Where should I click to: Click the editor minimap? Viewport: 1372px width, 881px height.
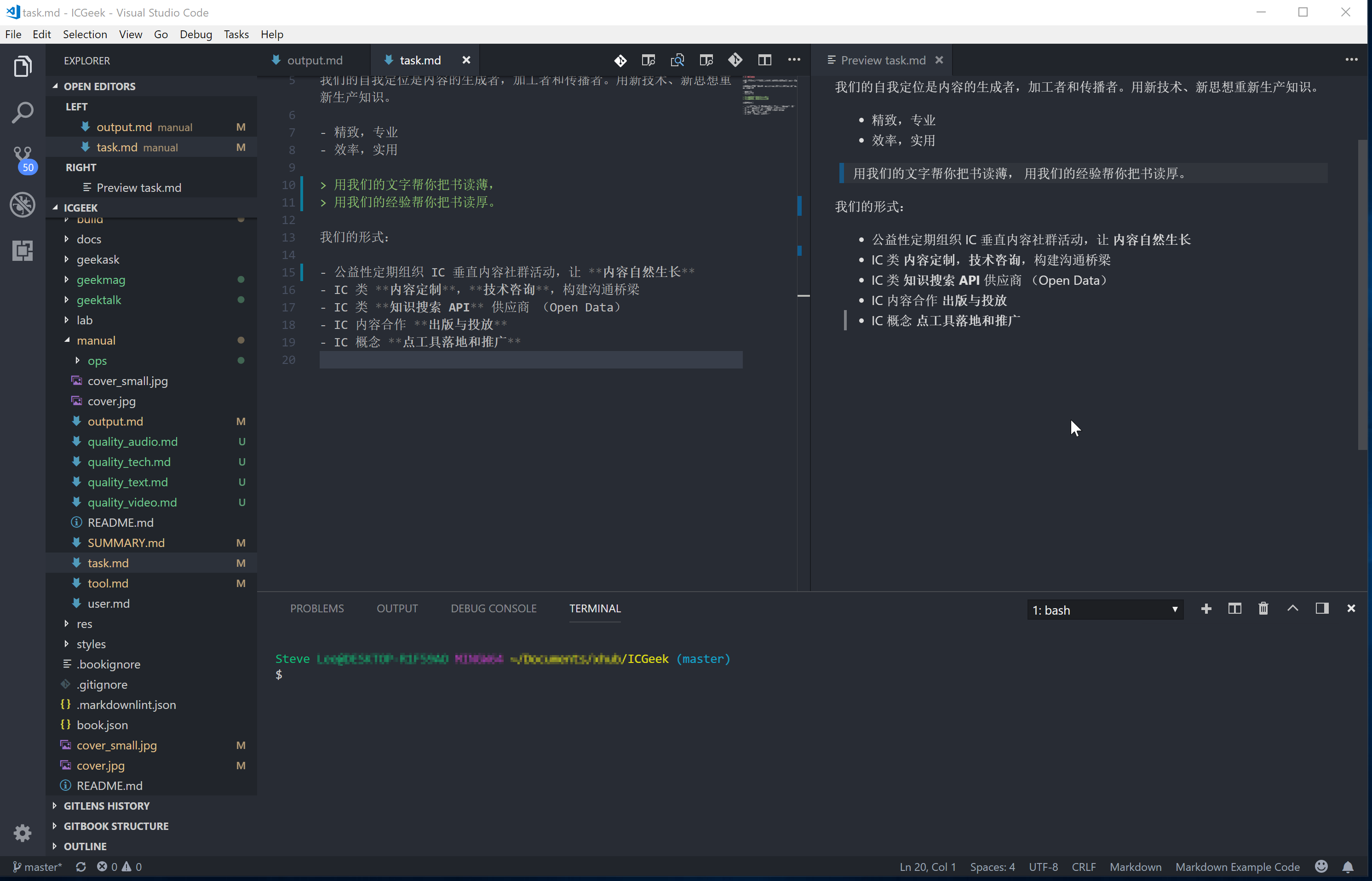click(x=769, y=95)
